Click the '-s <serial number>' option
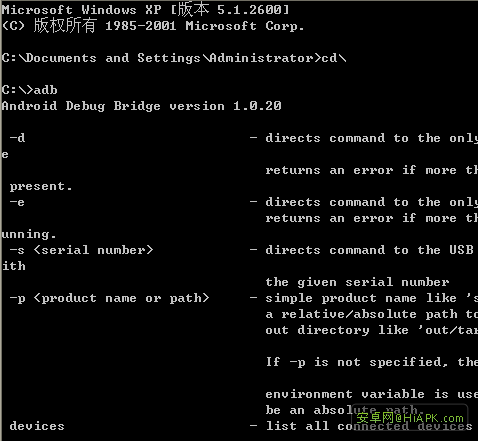The image size is (478, 441). pyautogui.click(x=81, y=250)
